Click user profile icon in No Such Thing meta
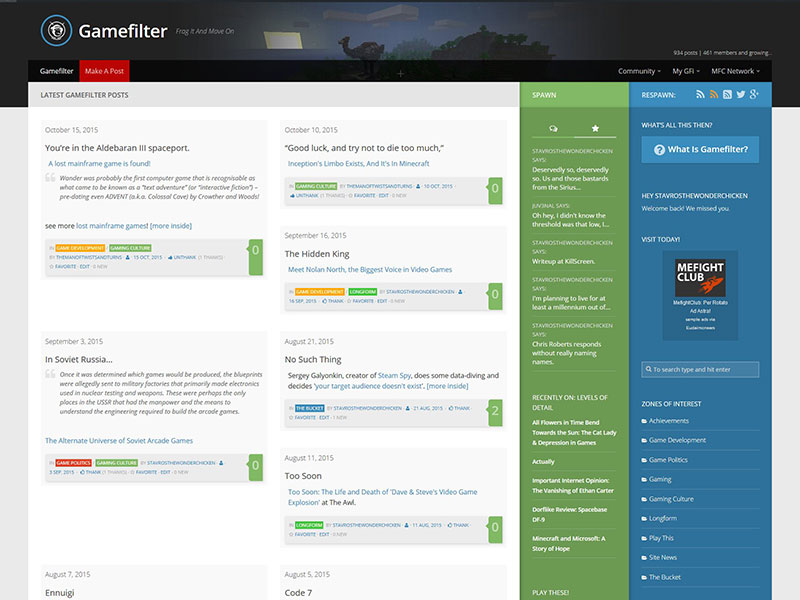 click(408, 408)
